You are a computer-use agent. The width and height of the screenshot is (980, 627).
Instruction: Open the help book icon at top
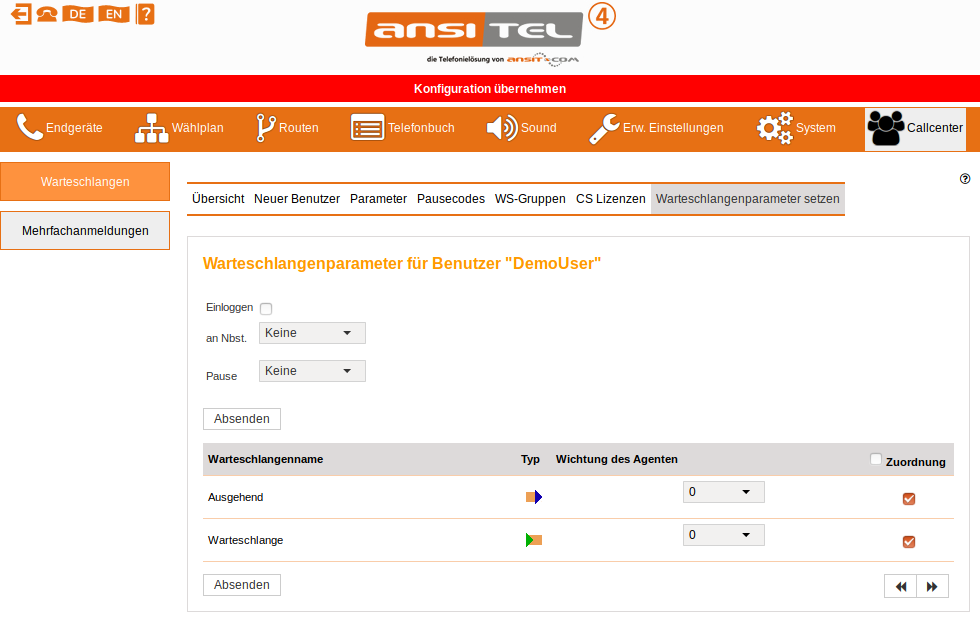(146, 14)
